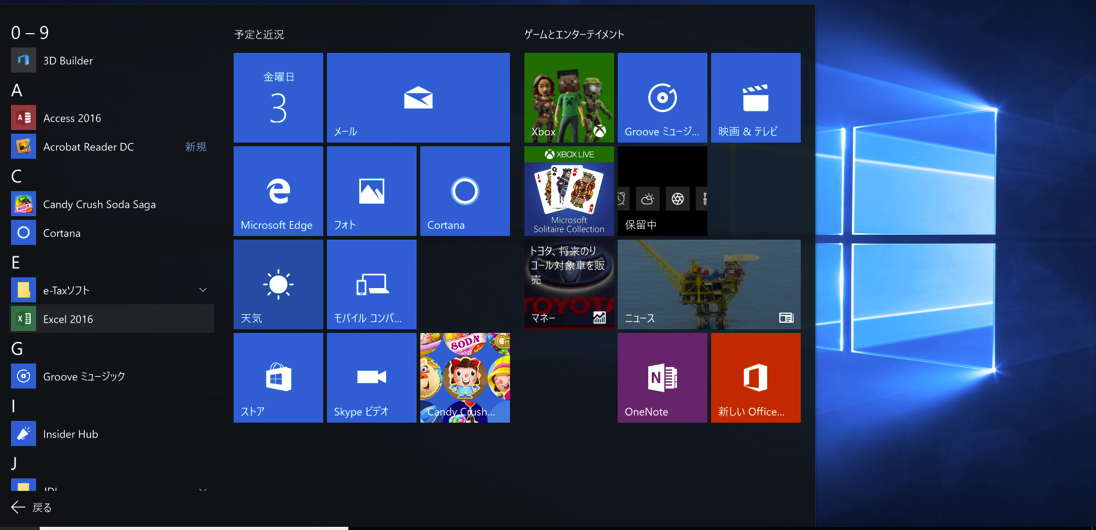Image resolution: width=1096 pixels, height=530 pixels.
Task: Launch Access 2016 from app list
Action: pyautogui.click(x=112, y=117)
